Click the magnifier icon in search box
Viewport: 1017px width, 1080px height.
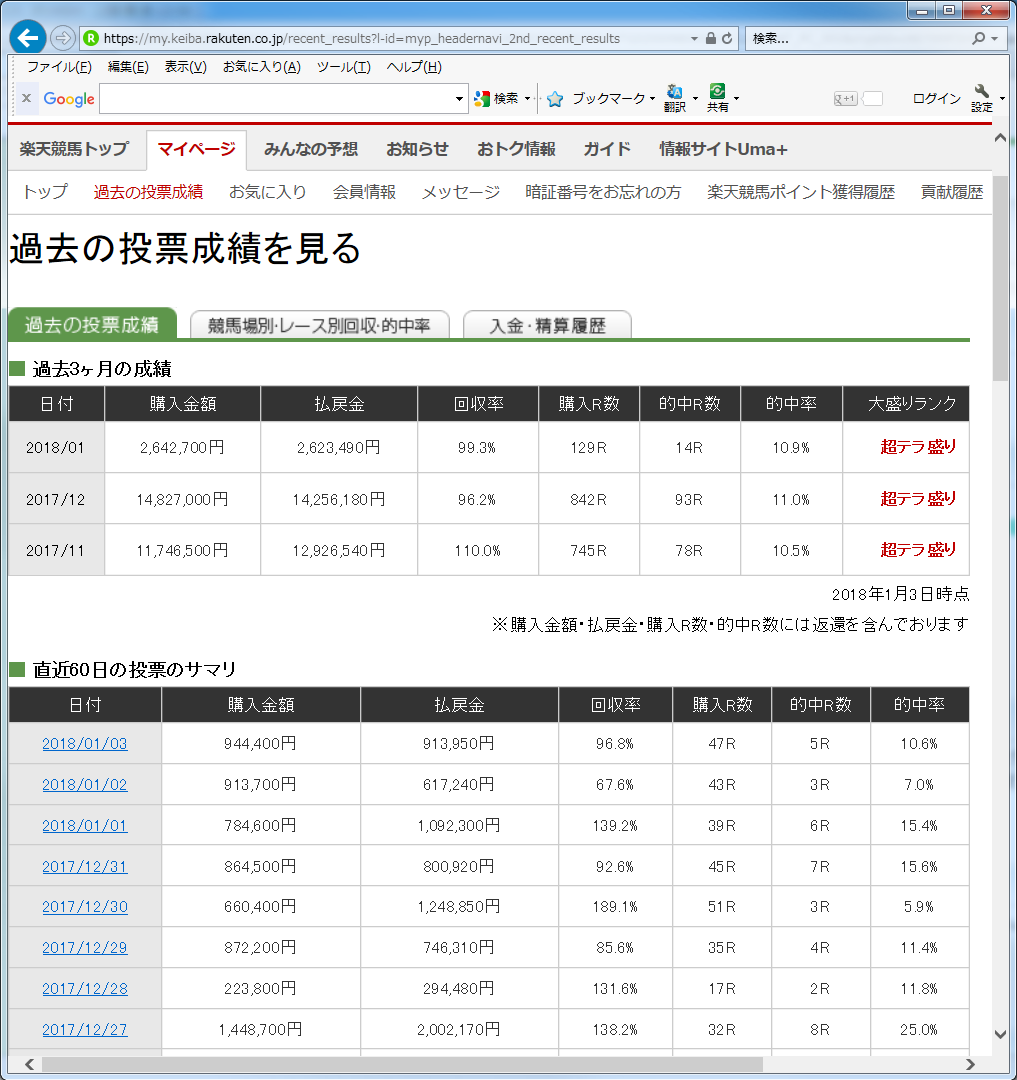978,39
